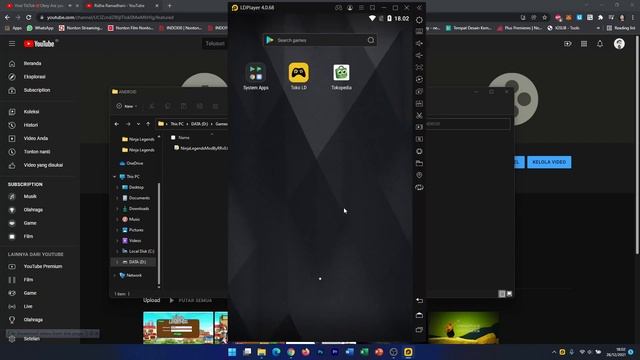Click Search games field in LDPlayer
Image resolution: width=640 pixels, height=360 pixels.
pos(320,40)
